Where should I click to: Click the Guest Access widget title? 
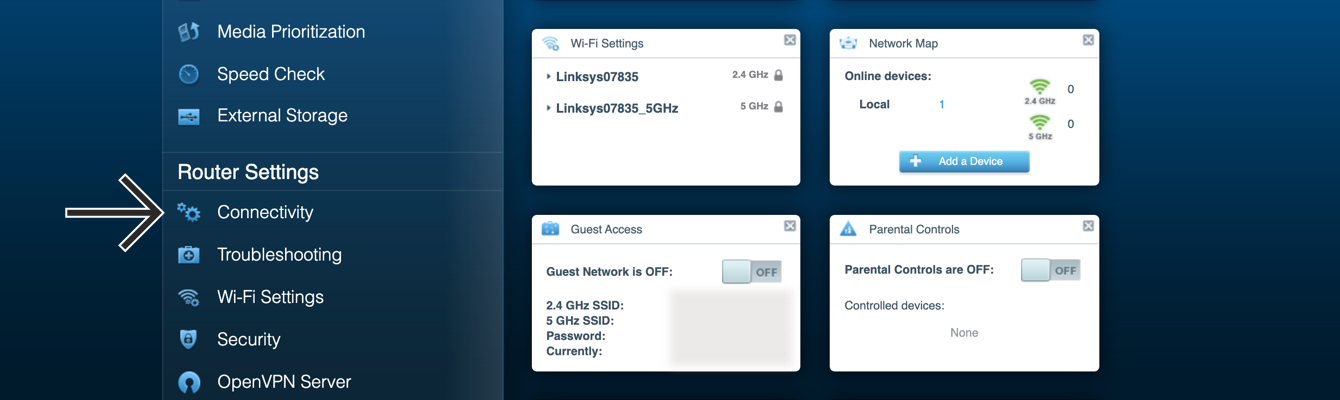tap(606, 229)
